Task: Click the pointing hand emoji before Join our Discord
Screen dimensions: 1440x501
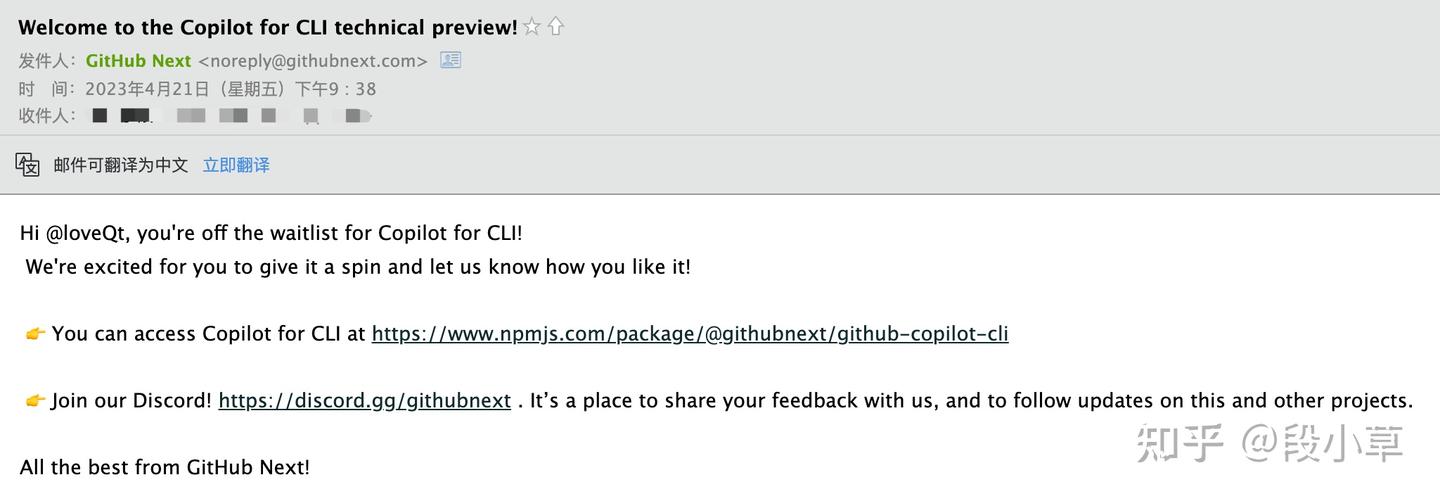Action: [36, 401]
